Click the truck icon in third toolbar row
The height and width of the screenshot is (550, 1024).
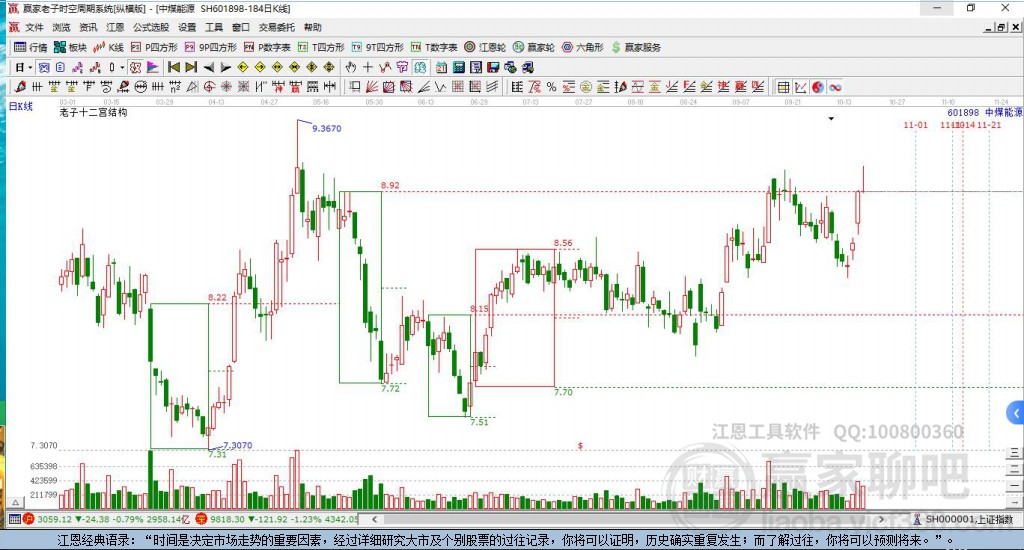[x=526, y=67]
